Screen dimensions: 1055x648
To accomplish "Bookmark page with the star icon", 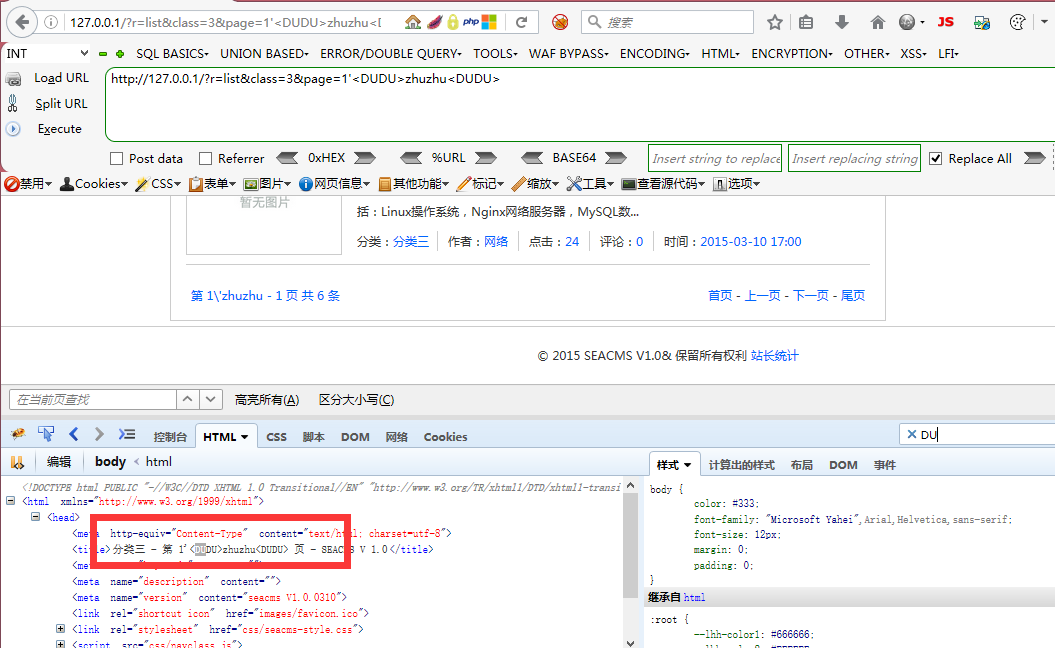I will (775, 22).
